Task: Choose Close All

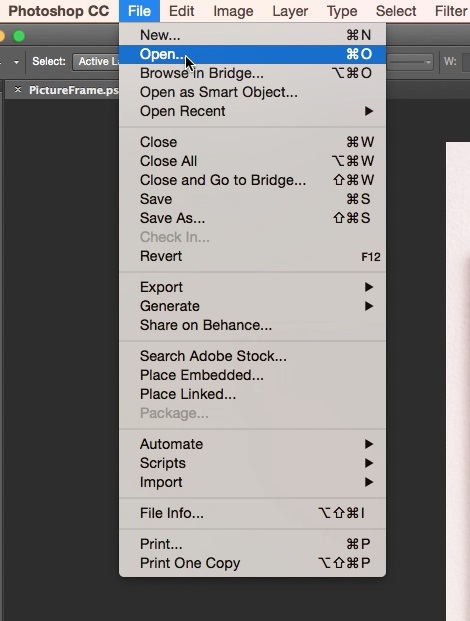Action: pyautogui.click(x=252, y=161)
